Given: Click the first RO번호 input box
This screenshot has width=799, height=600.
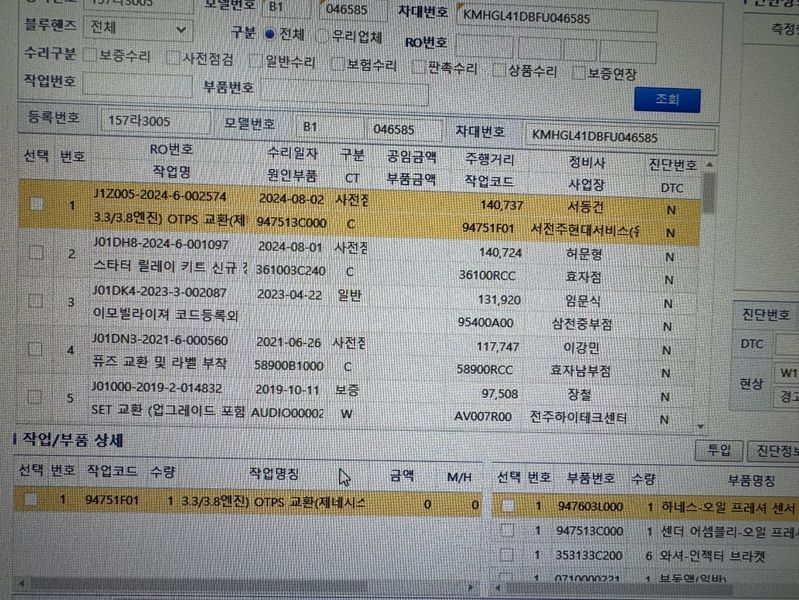Looking at the screenshot, I should [484, 47].
